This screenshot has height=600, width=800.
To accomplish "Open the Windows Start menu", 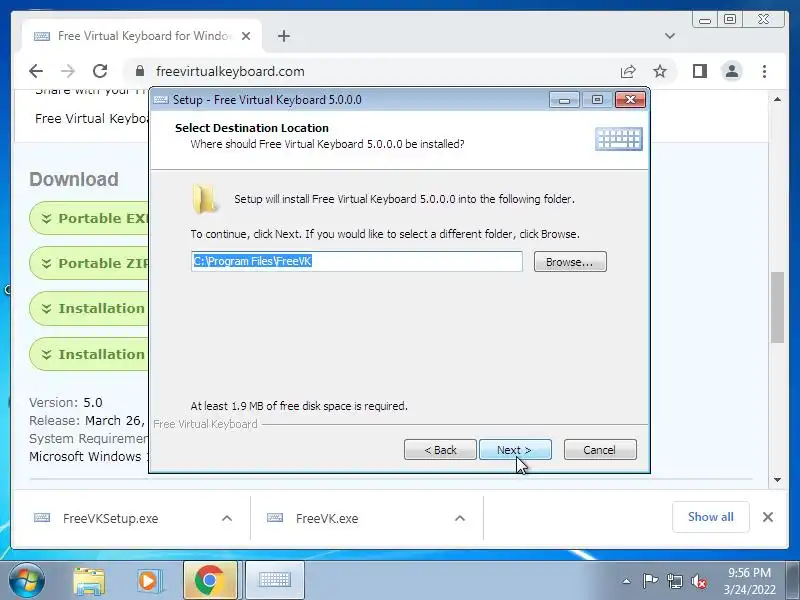I will 26,581.
